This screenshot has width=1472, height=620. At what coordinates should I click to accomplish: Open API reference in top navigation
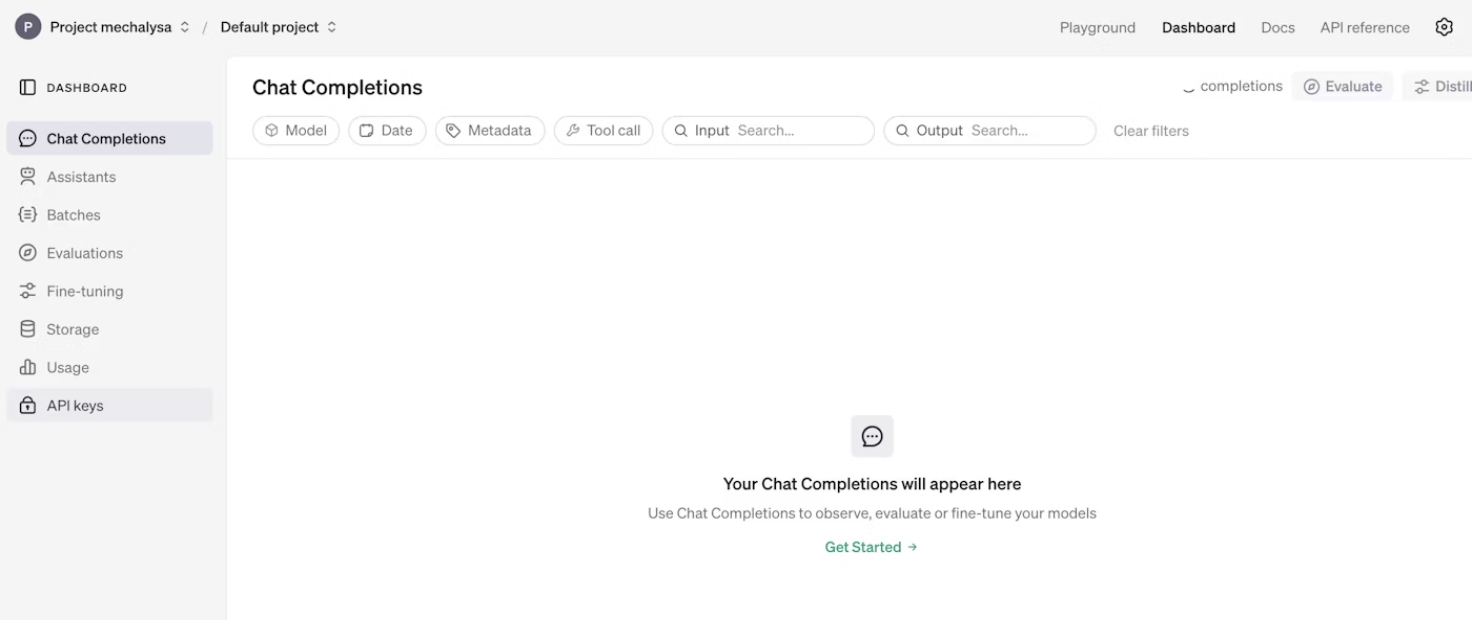(1365, 28)
